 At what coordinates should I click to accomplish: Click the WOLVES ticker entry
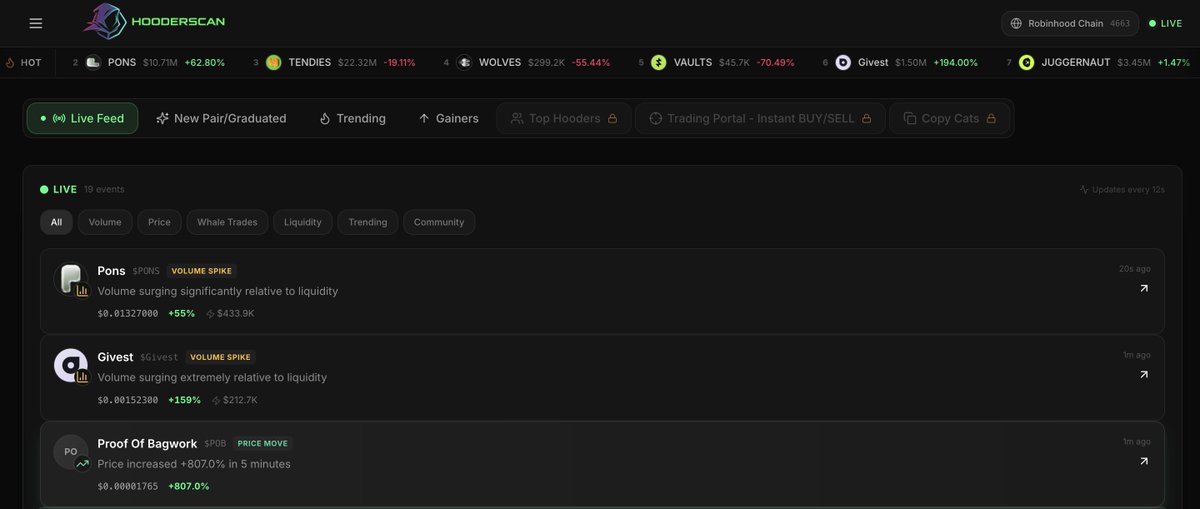(527, 62)
